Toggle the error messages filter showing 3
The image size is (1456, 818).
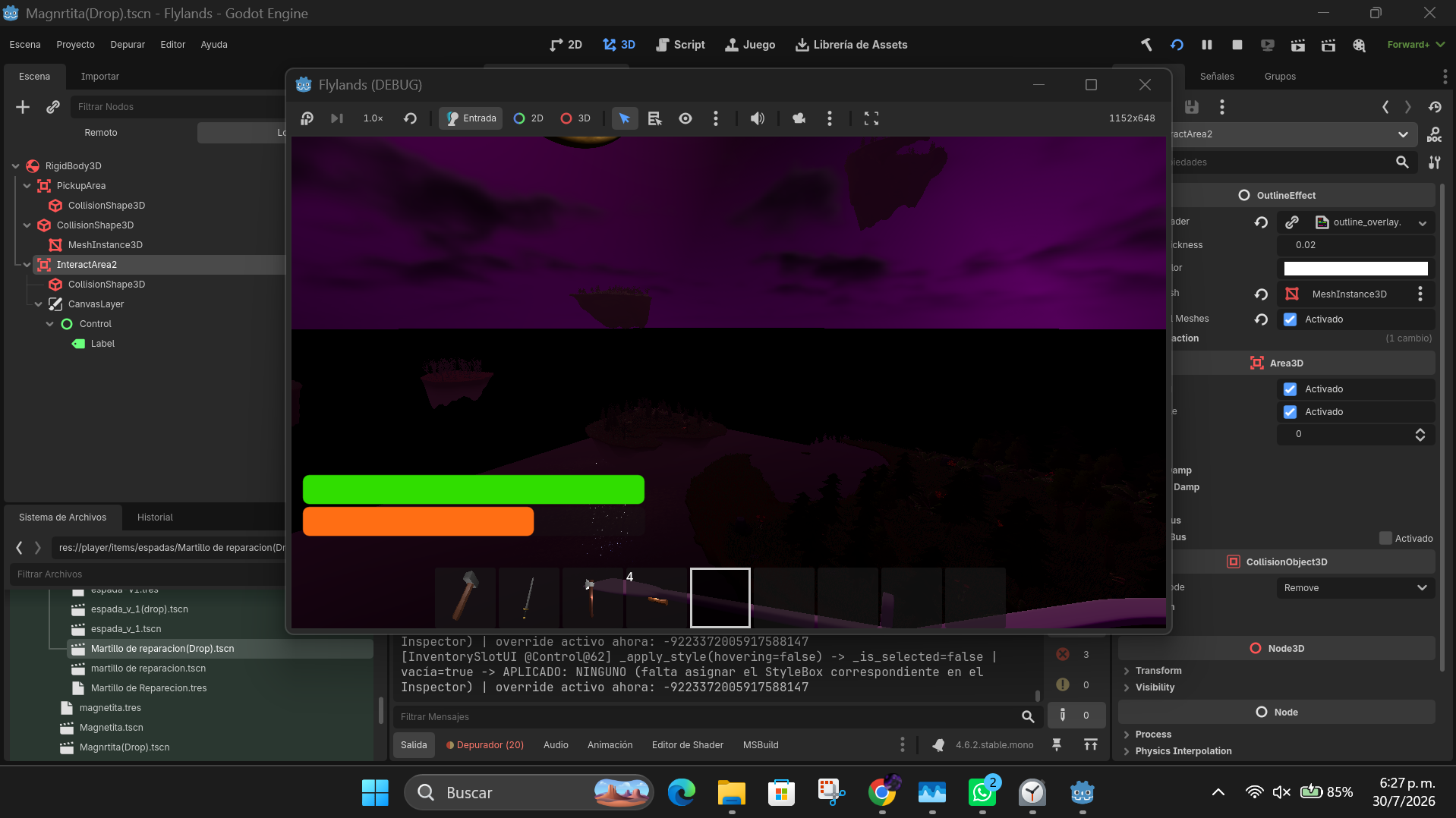(1075, 654)
